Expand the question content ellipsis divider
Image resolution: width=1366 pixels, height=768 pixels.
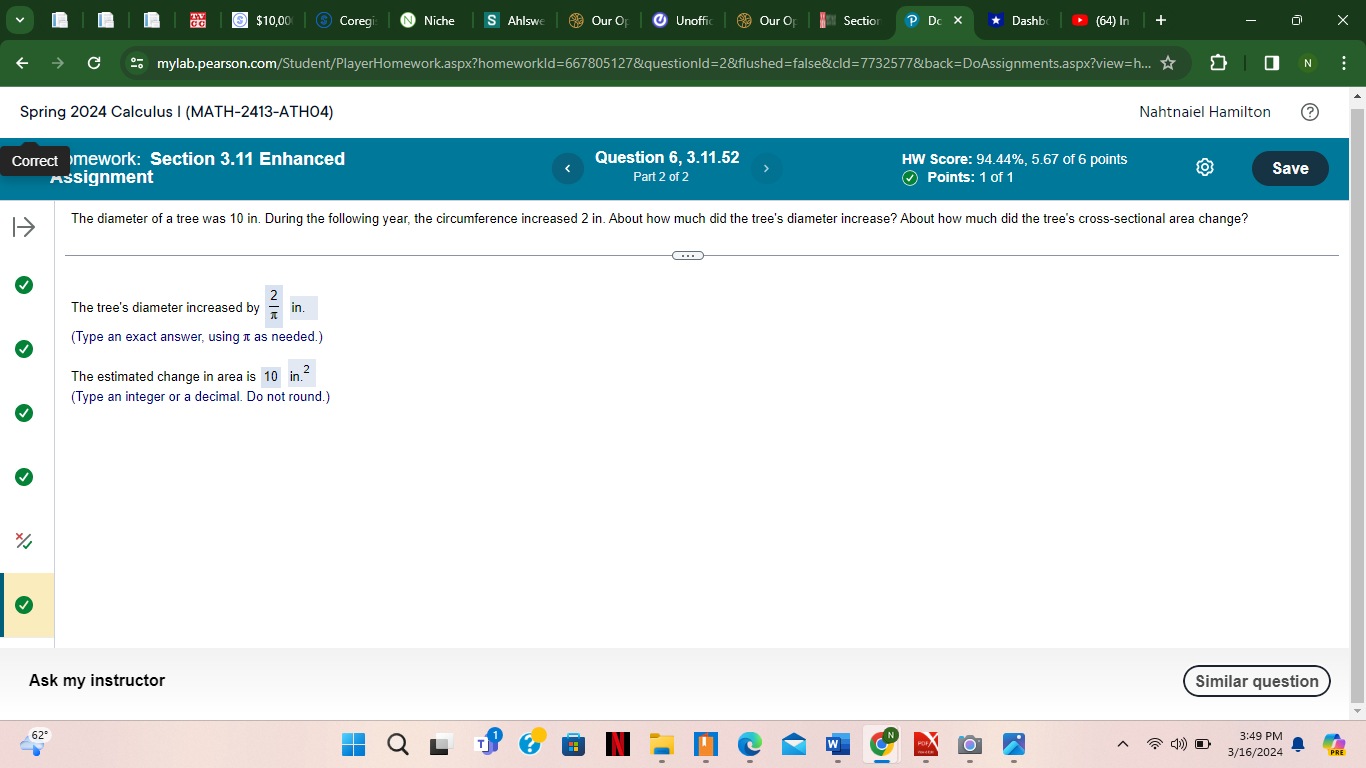coord(687,255)
